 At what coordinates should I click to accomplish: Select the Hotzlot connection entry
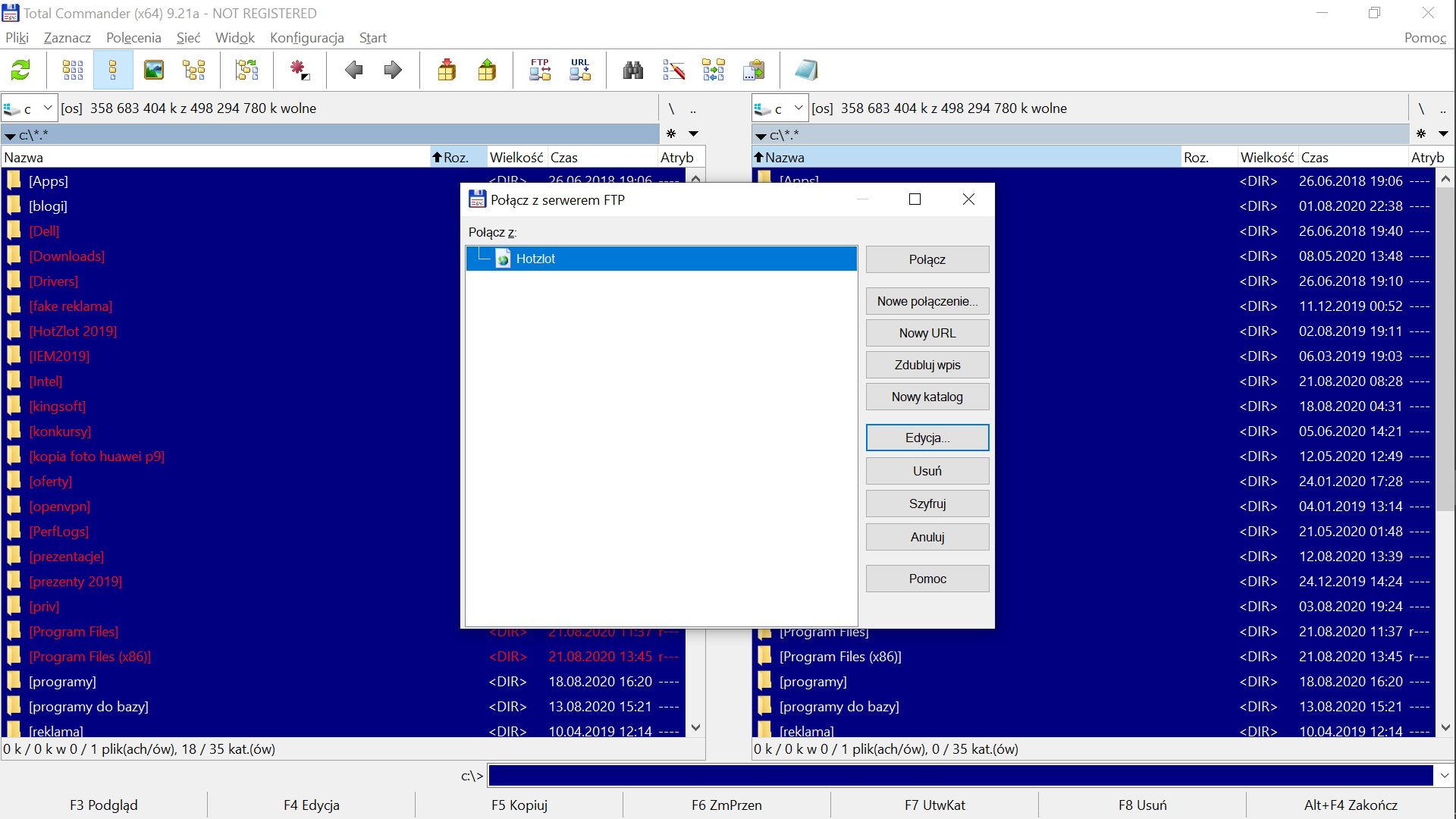661,259
